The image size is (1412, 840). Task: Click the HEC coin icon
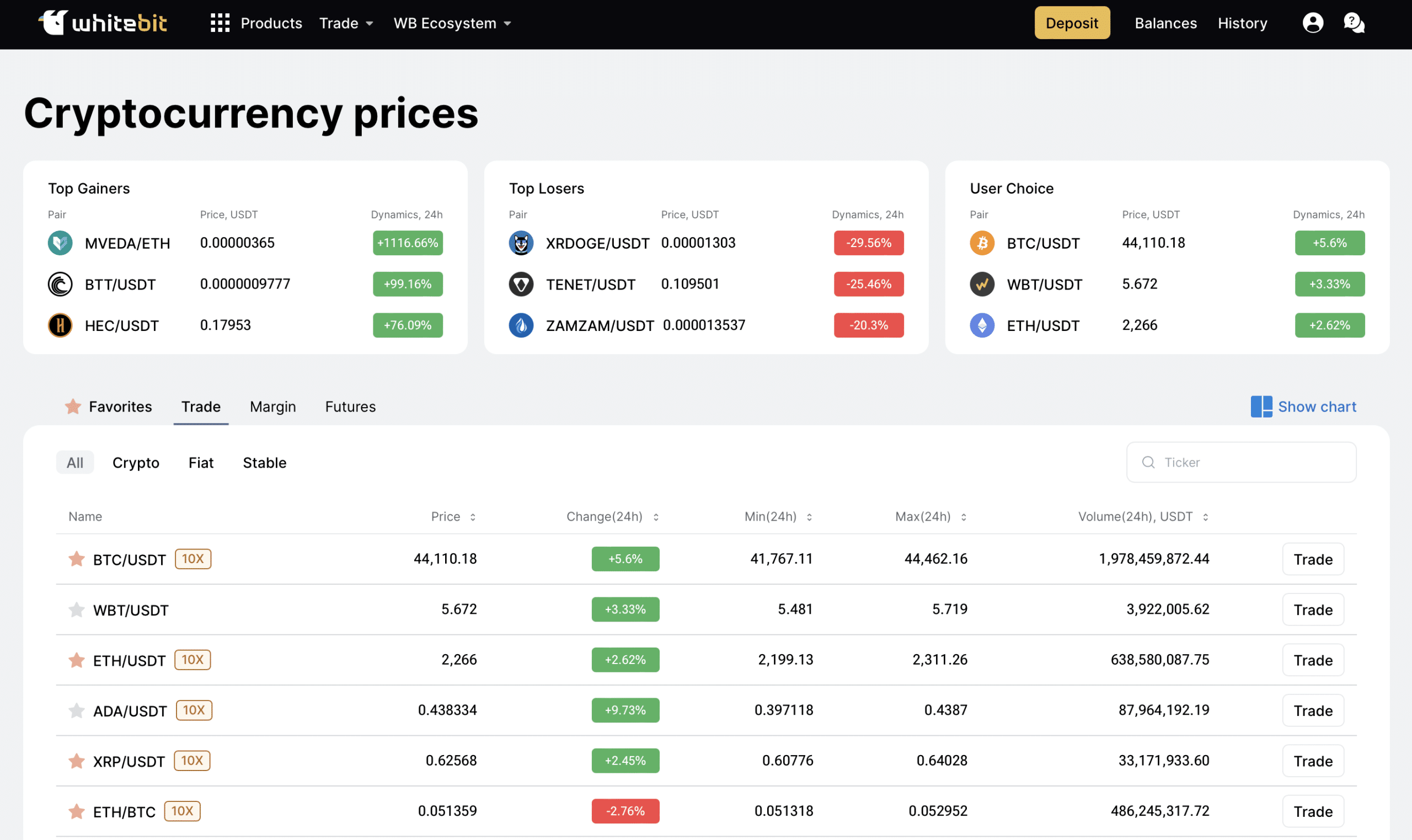(60, 325)
